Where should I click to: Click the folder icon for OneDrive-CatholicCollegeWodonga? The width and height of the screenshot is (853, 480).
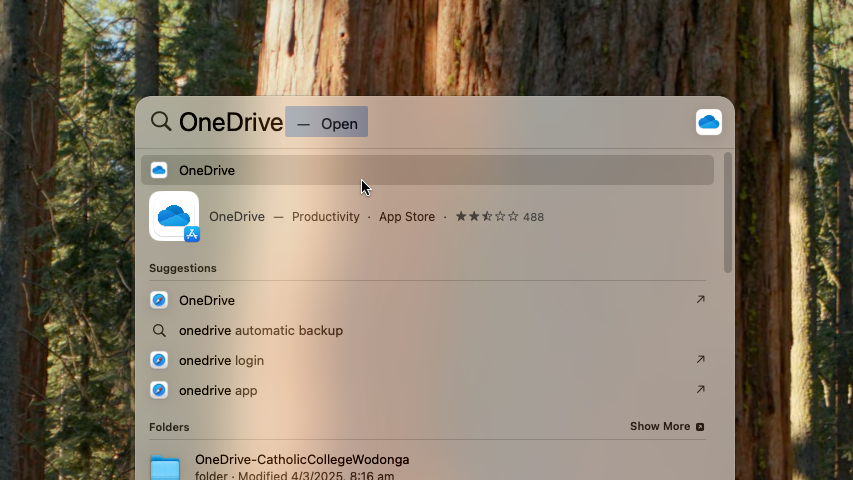pos(165,467)
